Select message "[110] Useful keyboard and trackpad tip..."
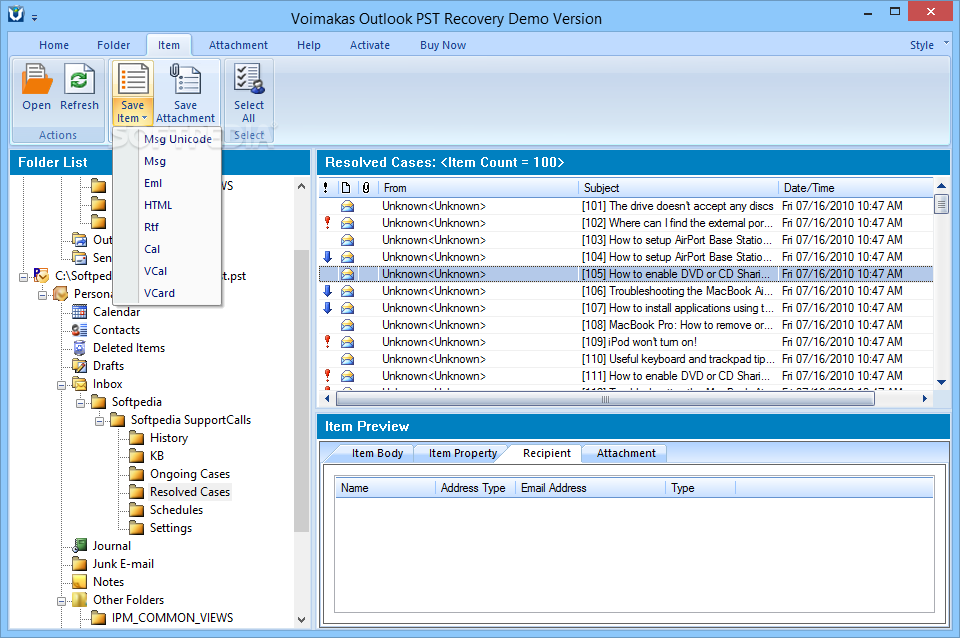The width and height of the screenshot is (960, 638). click(626, 359)
